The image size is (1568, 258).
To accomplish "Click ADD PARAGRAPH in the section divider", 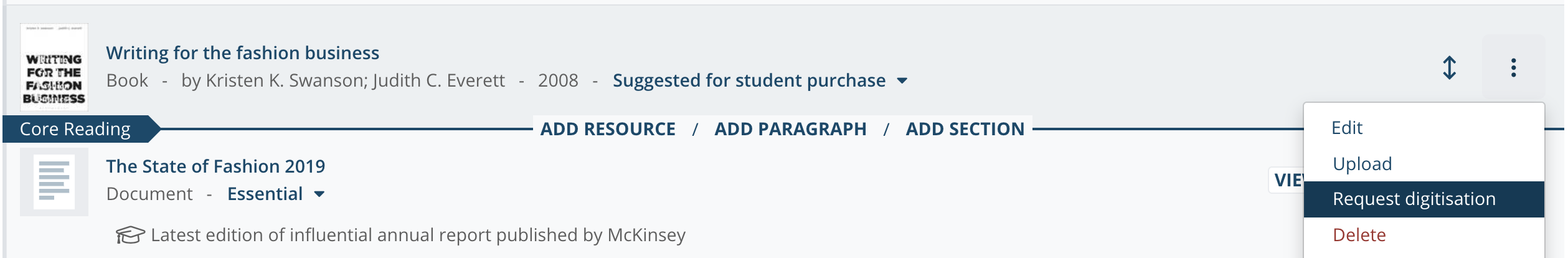I will tap(790, 129).
